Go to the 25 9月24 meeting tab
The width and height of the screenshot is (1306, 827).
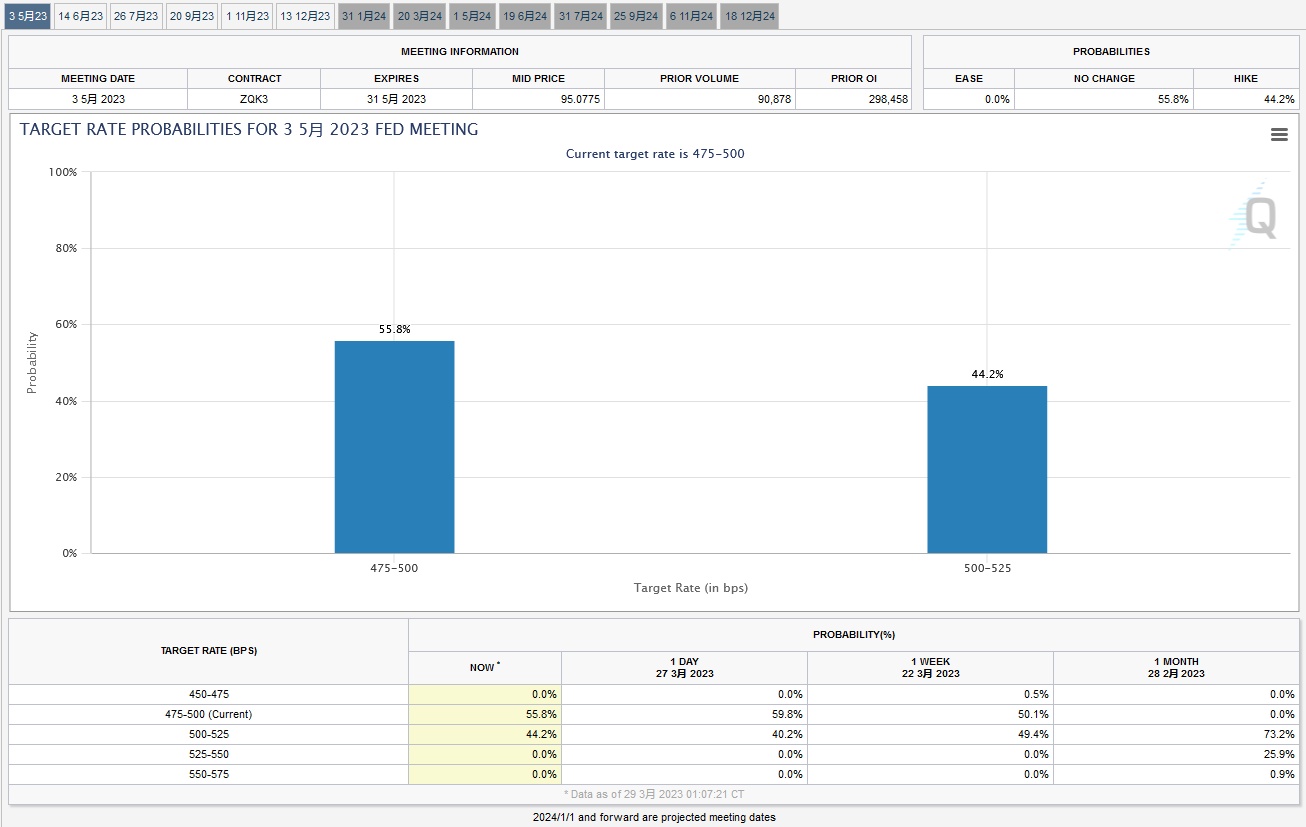pyautogui.click(x=636, y=16)
